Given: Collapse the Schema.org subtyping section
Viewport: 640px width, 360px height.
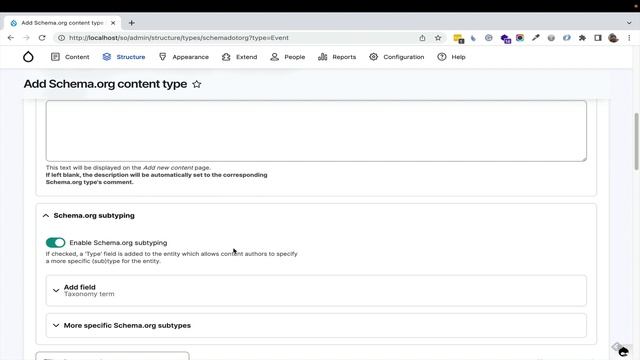Looking at the screenshot, I should coord(89,216).
